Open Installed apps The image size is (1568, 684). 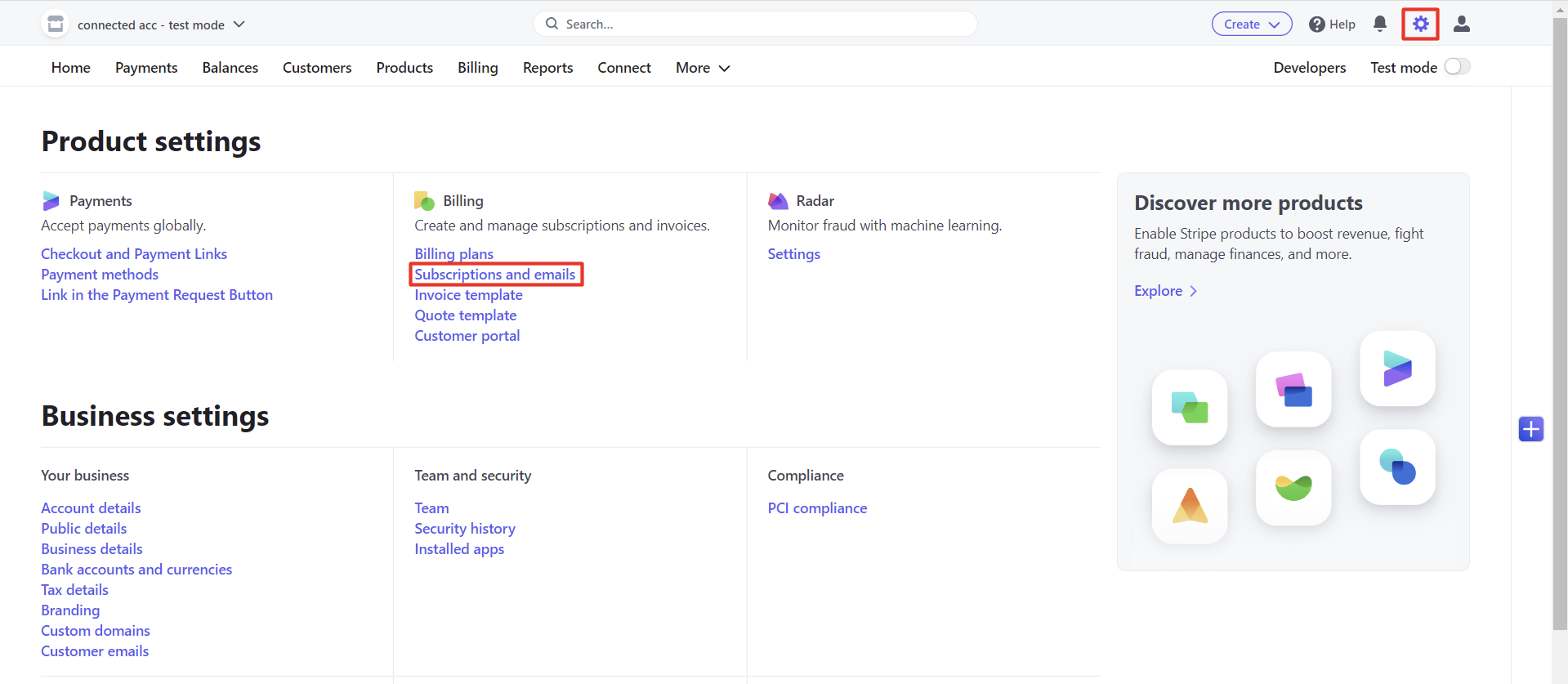tap(459, 549)
